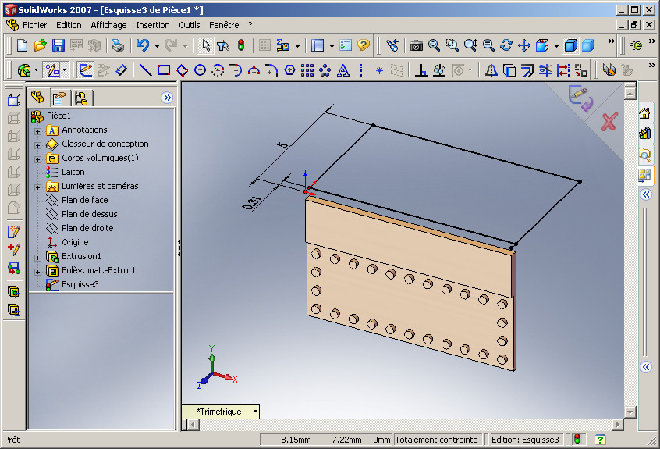Viewport: 660px width, 449px height.
Task: Open the task pane home icon
Action: coord(645,114)
